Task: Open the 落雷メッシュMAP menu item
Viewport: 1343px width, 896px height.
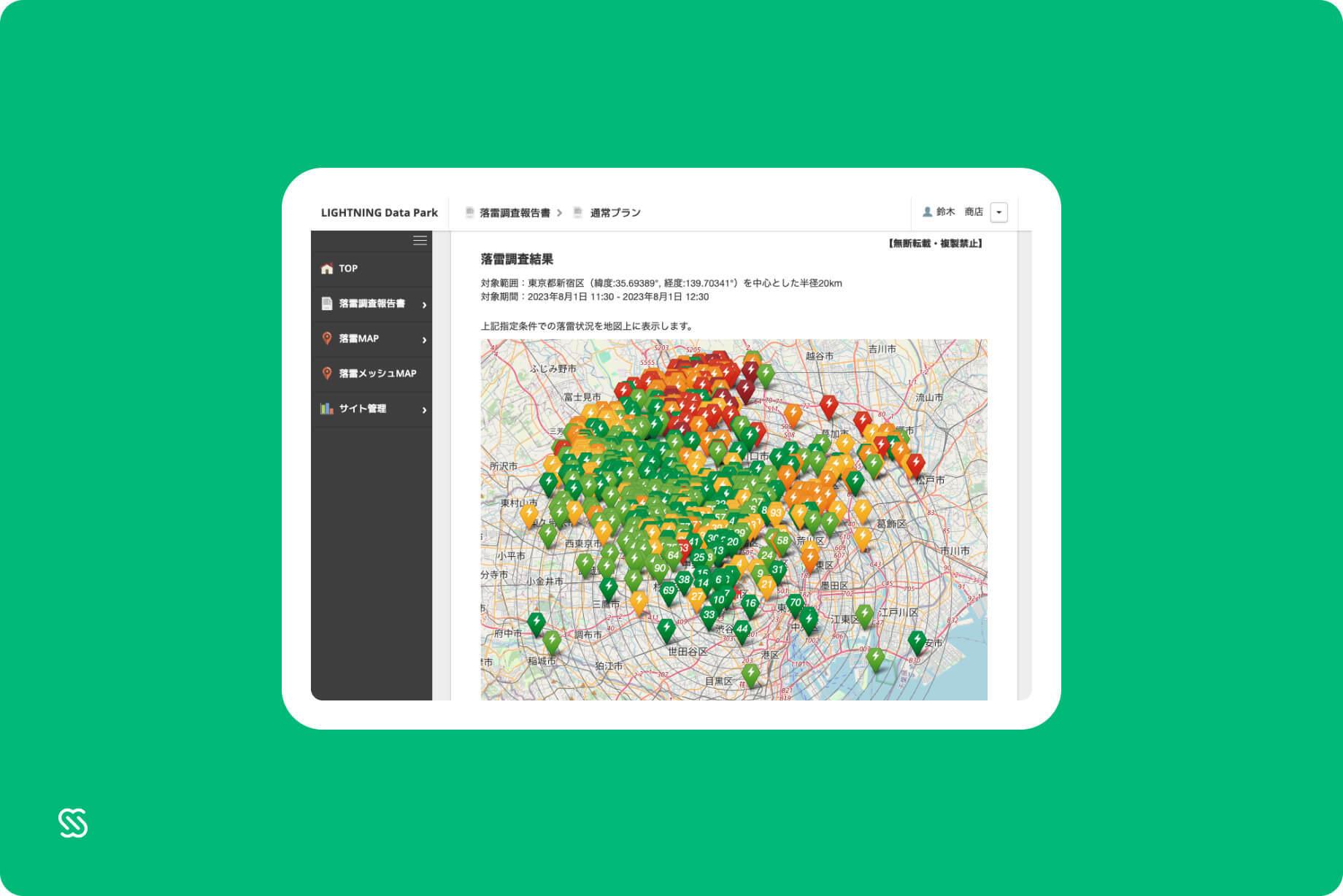Action: (x=377, y=374)
